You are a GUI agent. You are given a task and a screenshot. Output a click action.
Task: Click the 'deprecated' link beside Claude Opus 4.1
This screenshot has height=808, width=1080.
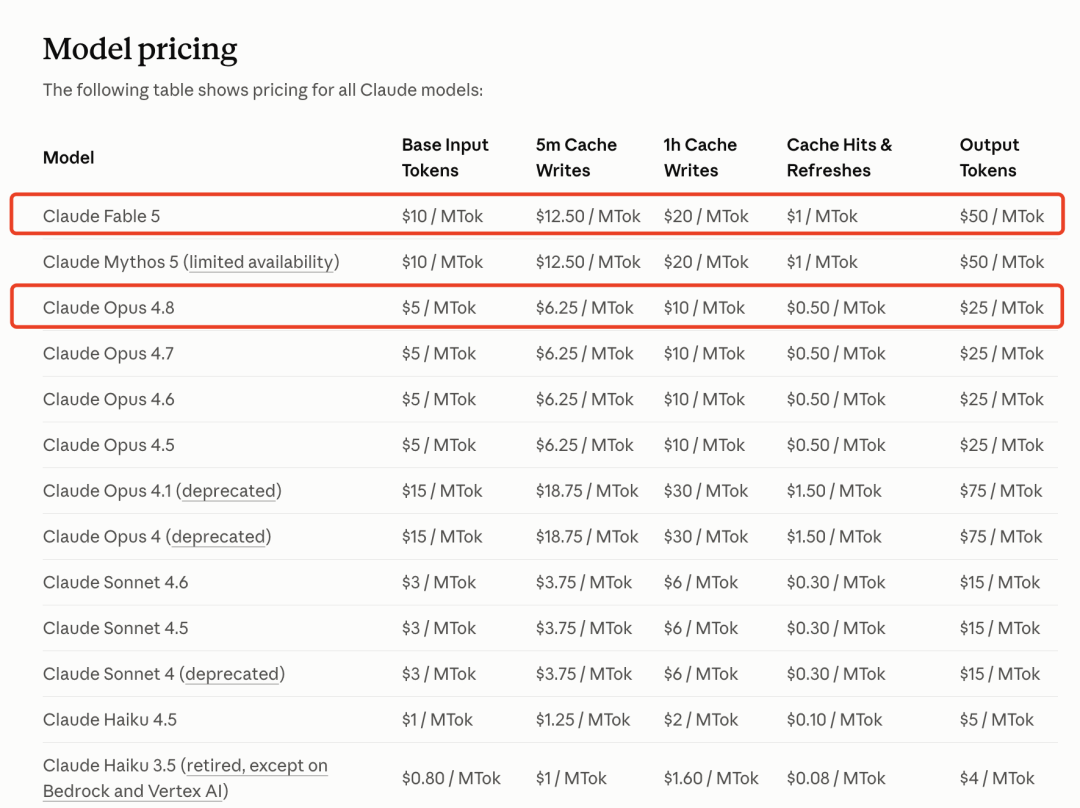coord(229,491)
